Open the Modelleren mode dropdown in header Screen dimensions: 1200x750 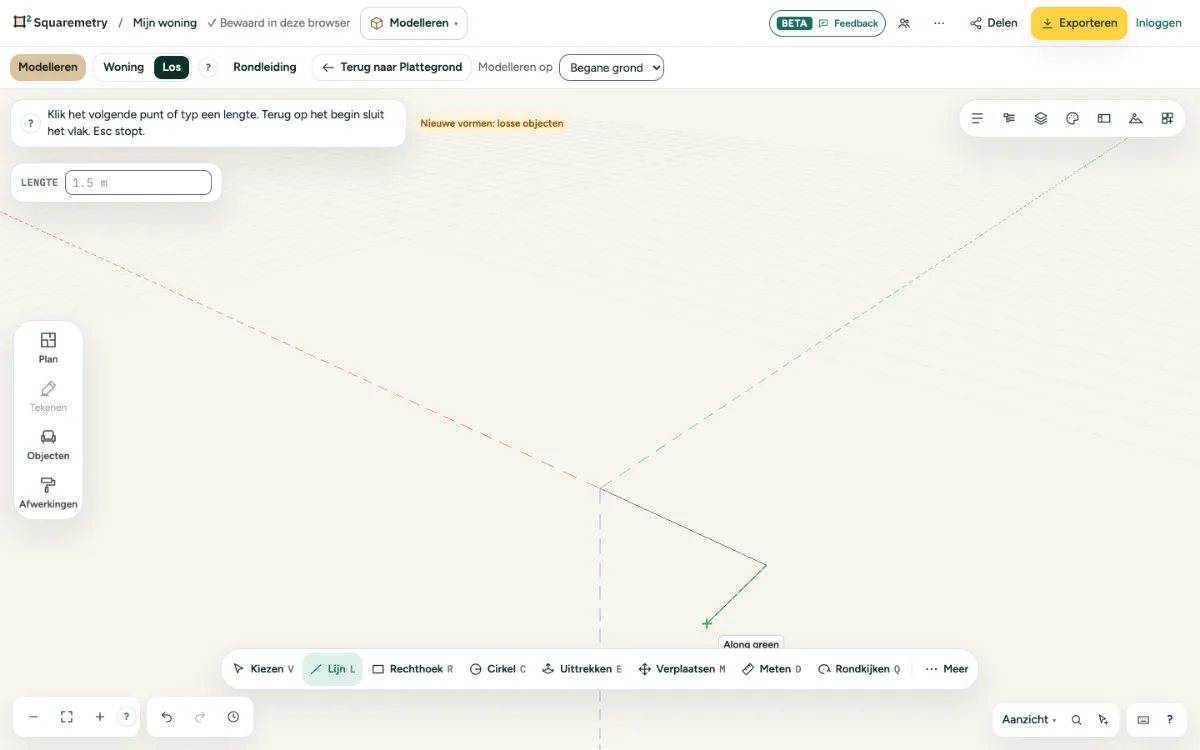coord(414,23)
